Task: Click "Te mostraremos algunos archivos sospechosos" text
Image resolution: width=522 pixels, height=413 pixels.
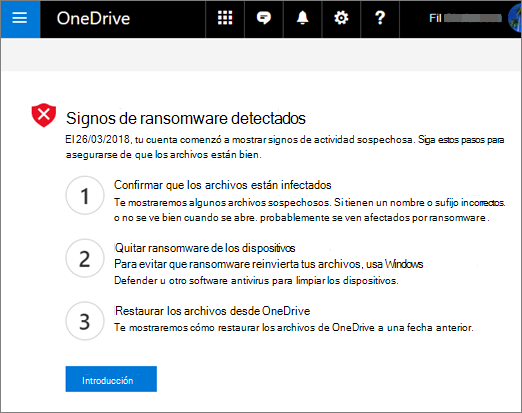Action: click(222, 203)
